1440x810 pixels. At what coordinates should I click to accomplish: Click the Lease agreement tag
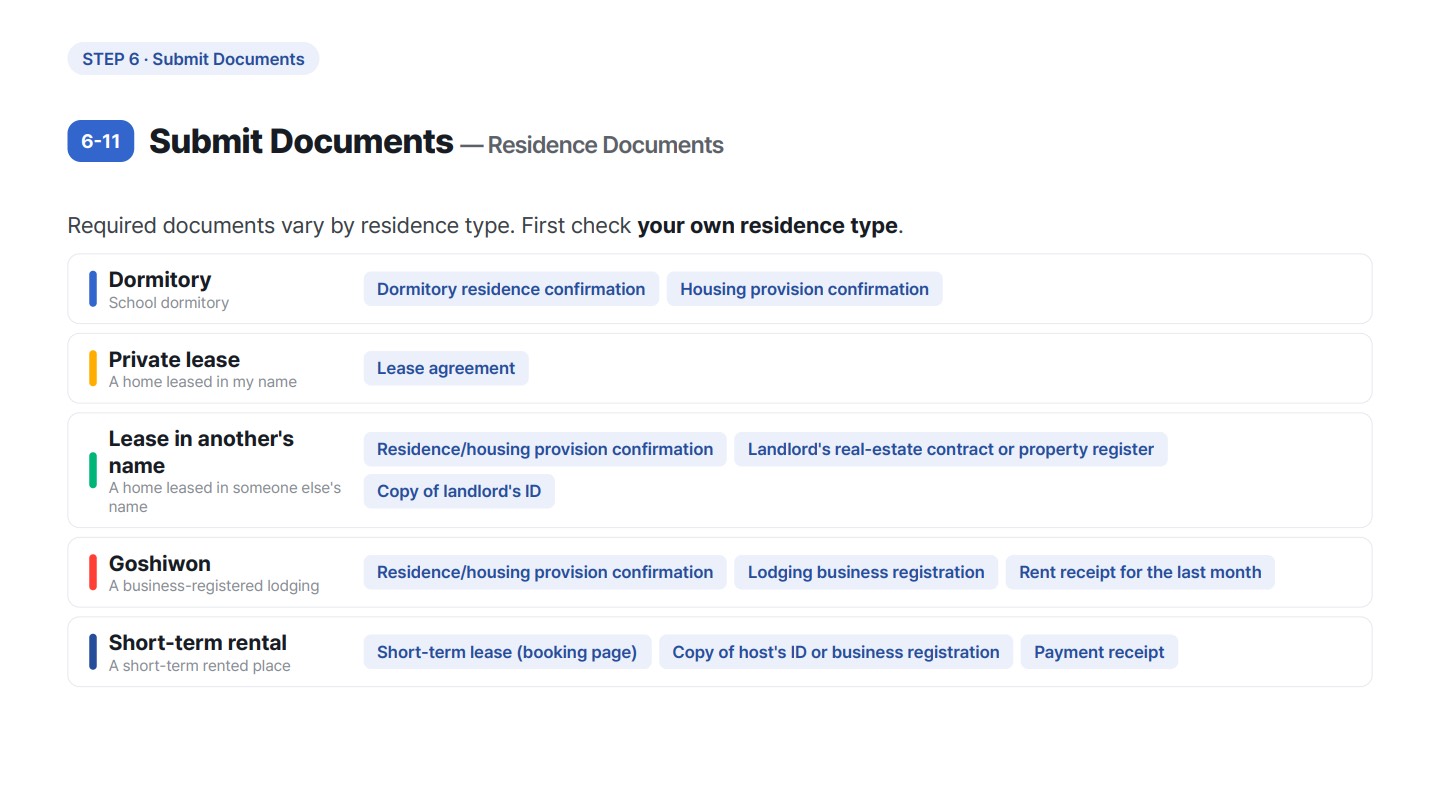point(446,368)
